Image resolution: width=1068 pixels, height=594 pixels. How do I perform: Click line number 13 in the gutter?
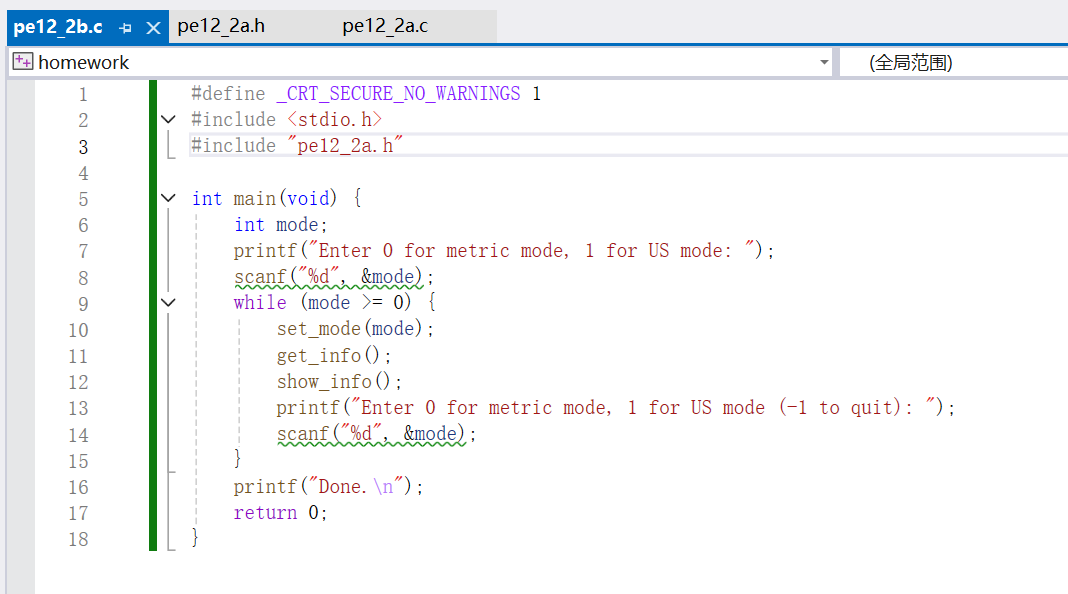(78, 408)
